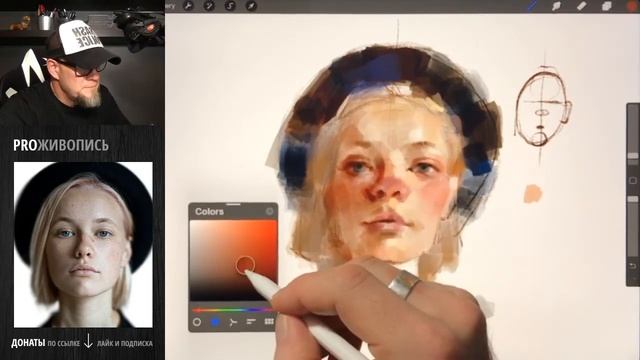640x360 pixels.
Task: Tap the peach color swatch dab on canvas
Action: pos(533,193)
